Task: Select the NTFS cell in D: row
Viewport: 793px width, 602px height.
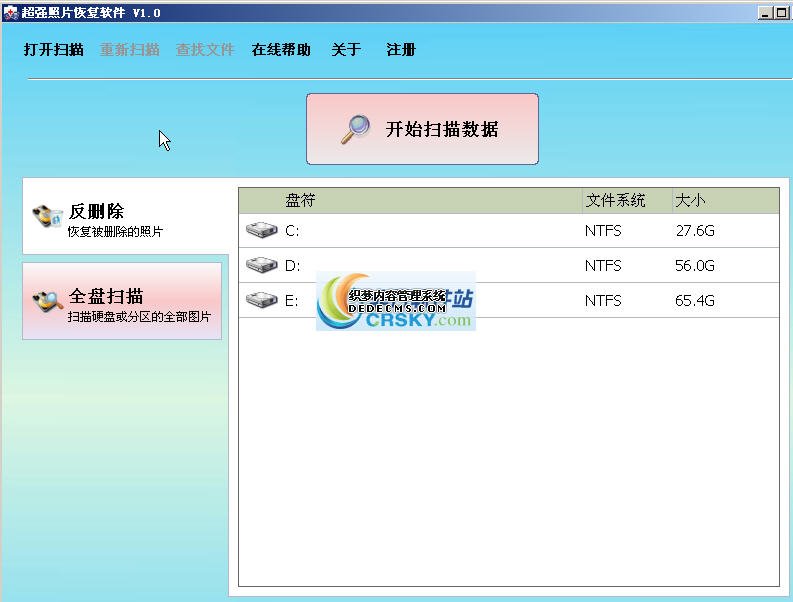Action: 603,266
